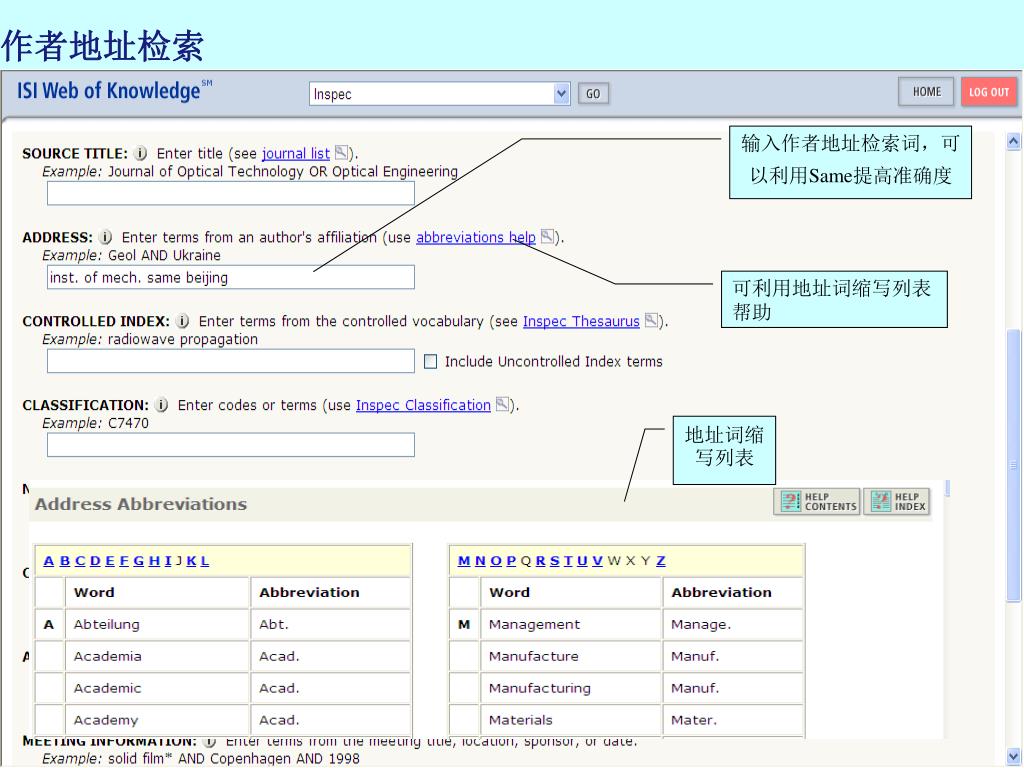Open the journal list link
The height and width of the screenshot is (768, 1024).
(x=296, y=153)
